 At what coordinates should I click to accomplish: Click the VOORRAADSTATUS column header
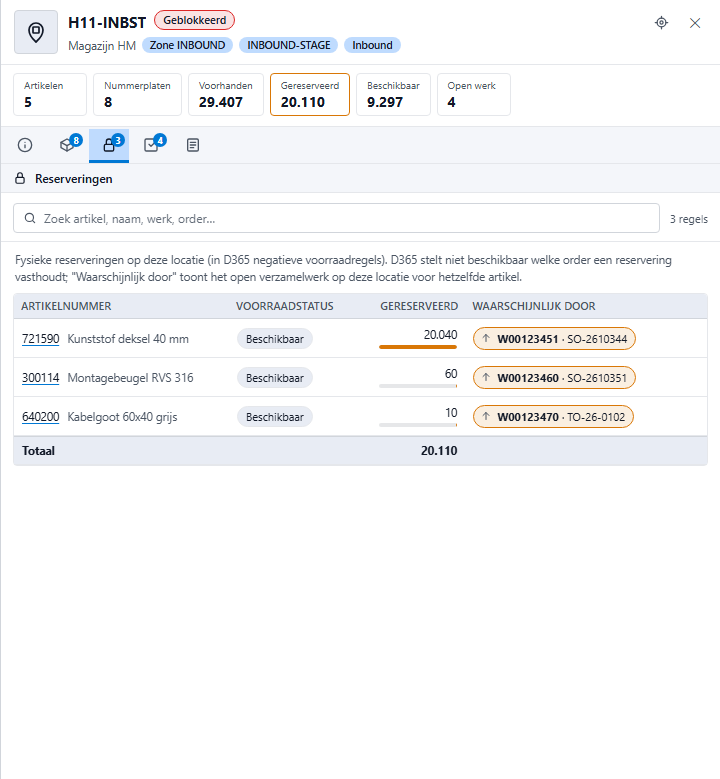pos(285,306)
